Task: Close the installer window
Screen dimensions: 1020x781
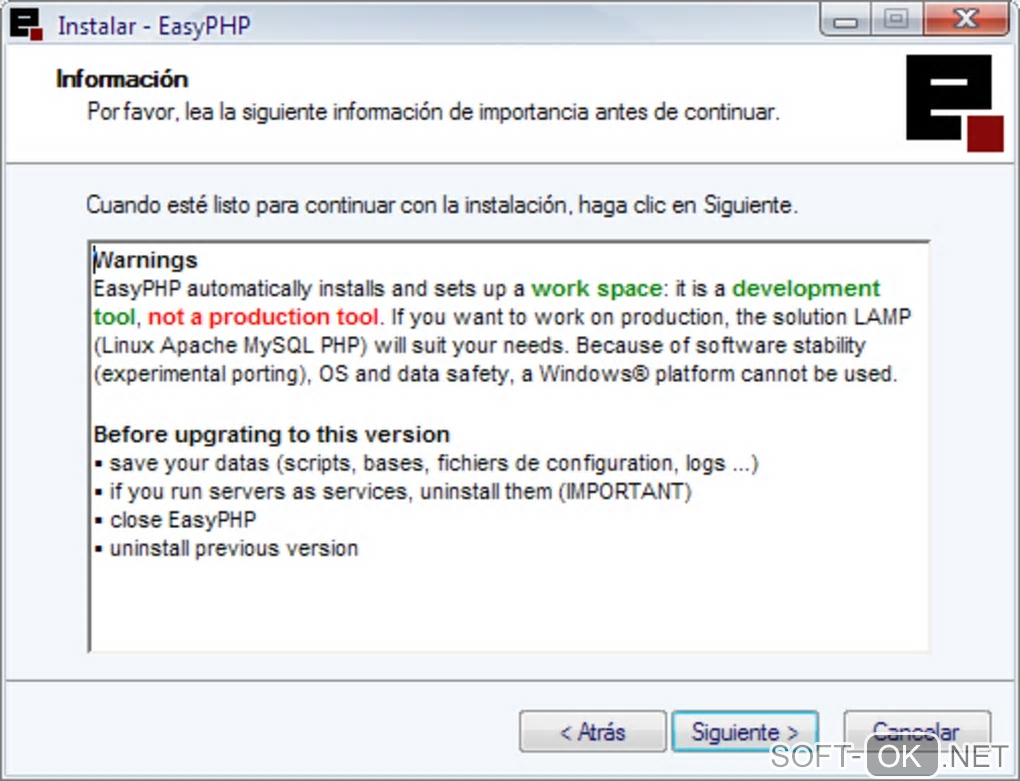Action: tap(965, 20)
